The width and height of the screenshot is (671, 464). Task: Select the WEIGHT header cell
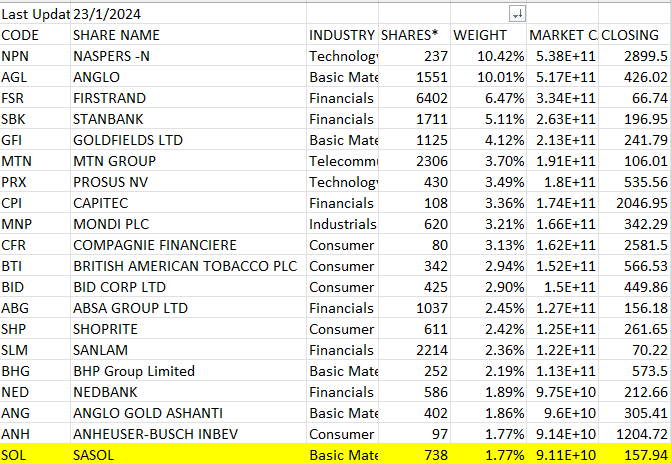(x=488, y=35)
